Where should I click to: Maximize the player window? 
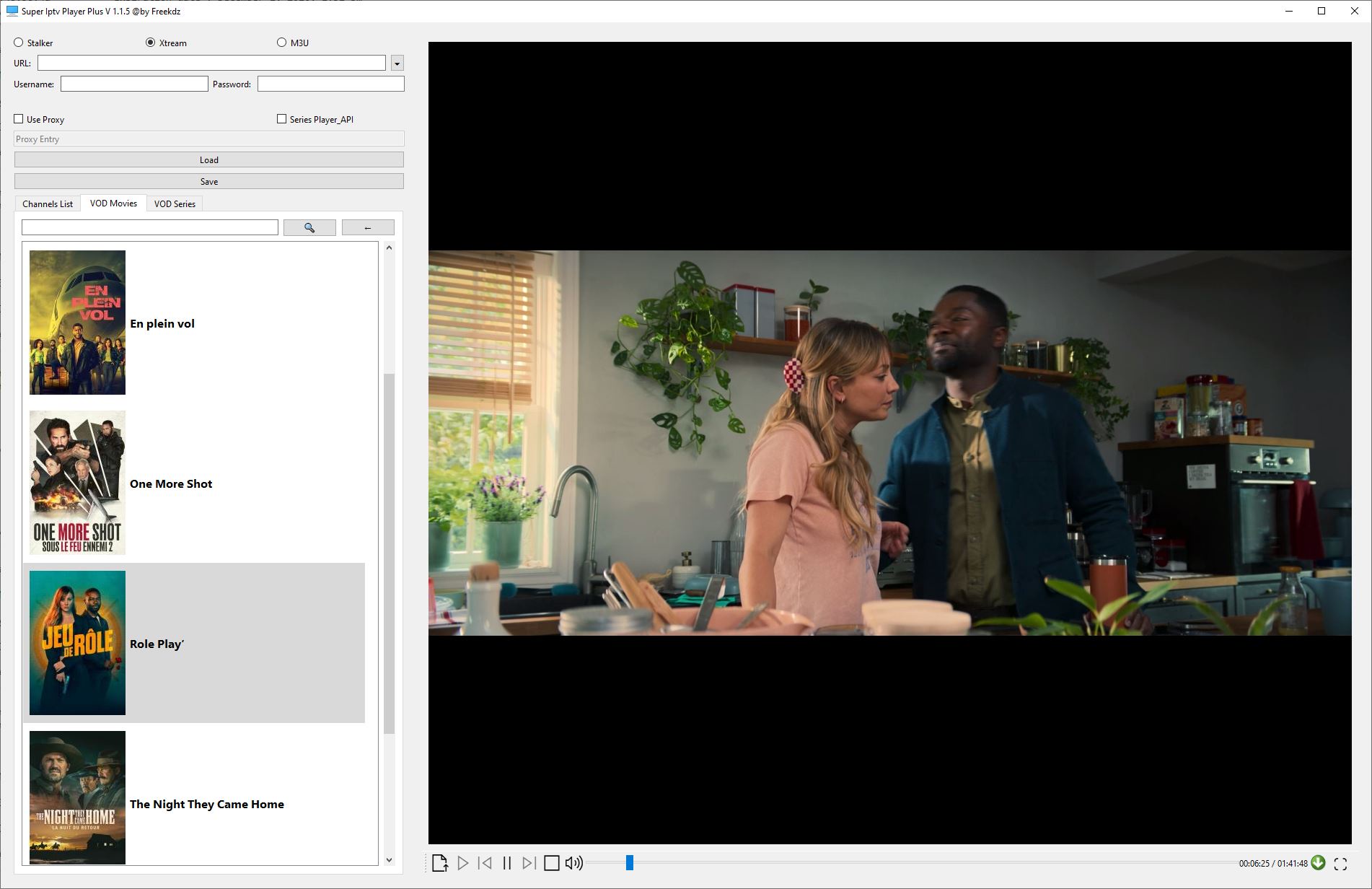point(1322,11)
